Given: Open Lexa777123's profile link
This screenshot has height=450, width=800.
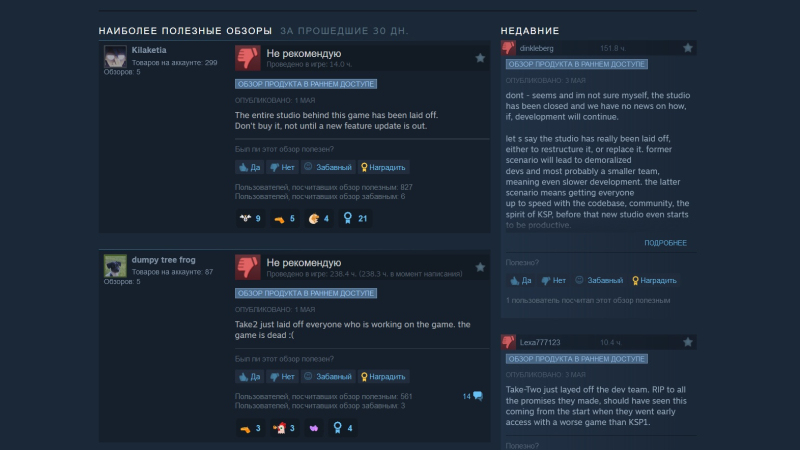Looking at the screenshot, I should pyautogui.click(x=540, y=342).
